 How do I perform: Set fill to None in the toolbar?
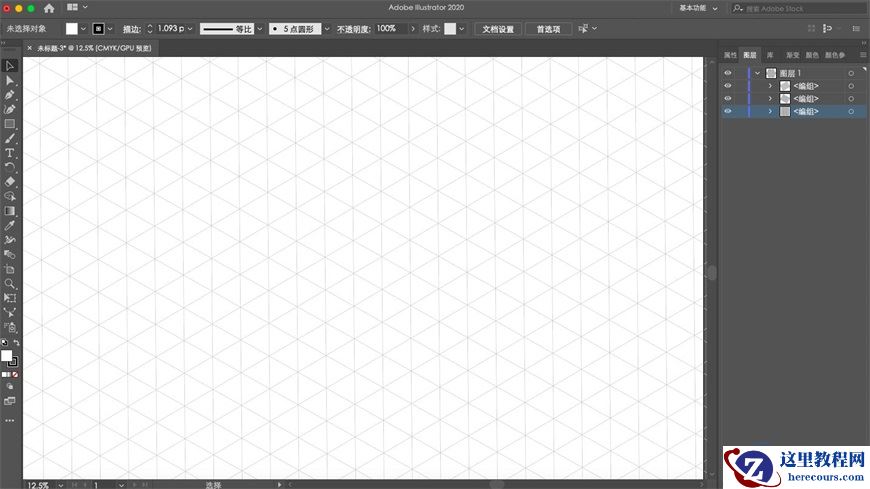(x=15, y=375)
